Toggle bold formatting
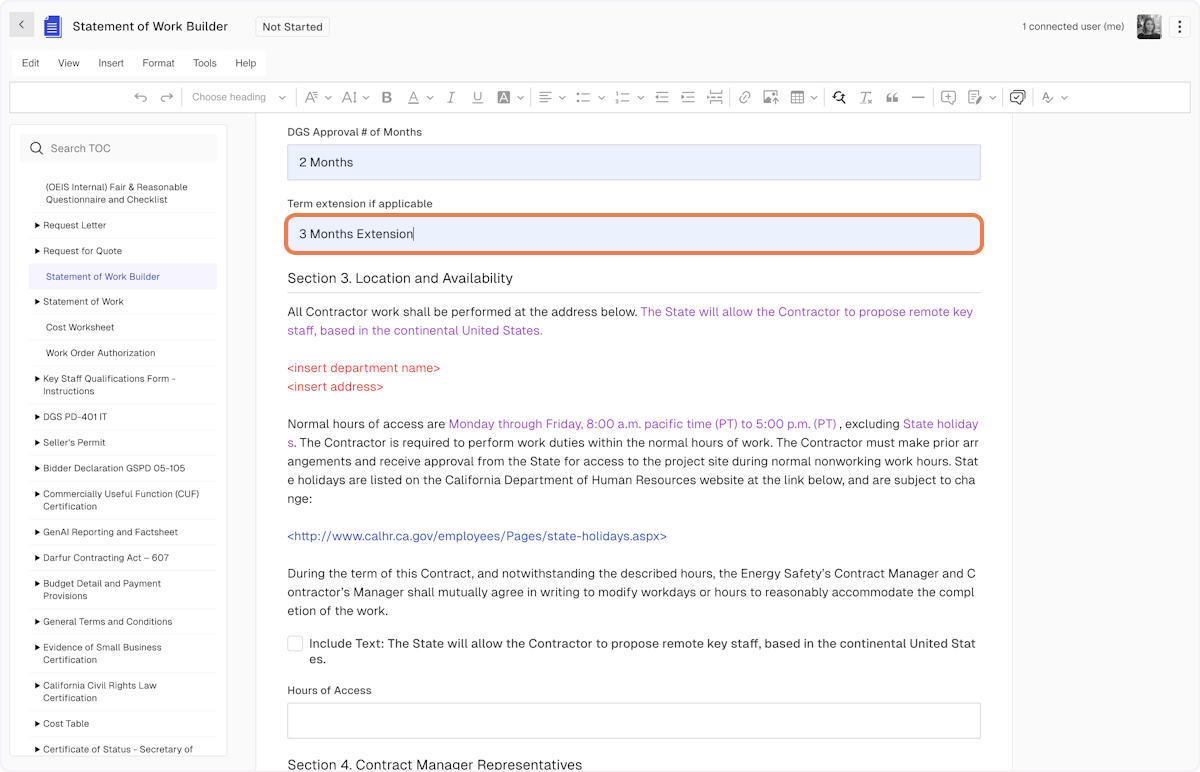The image size is (1200, 772). tap(387, 97)
